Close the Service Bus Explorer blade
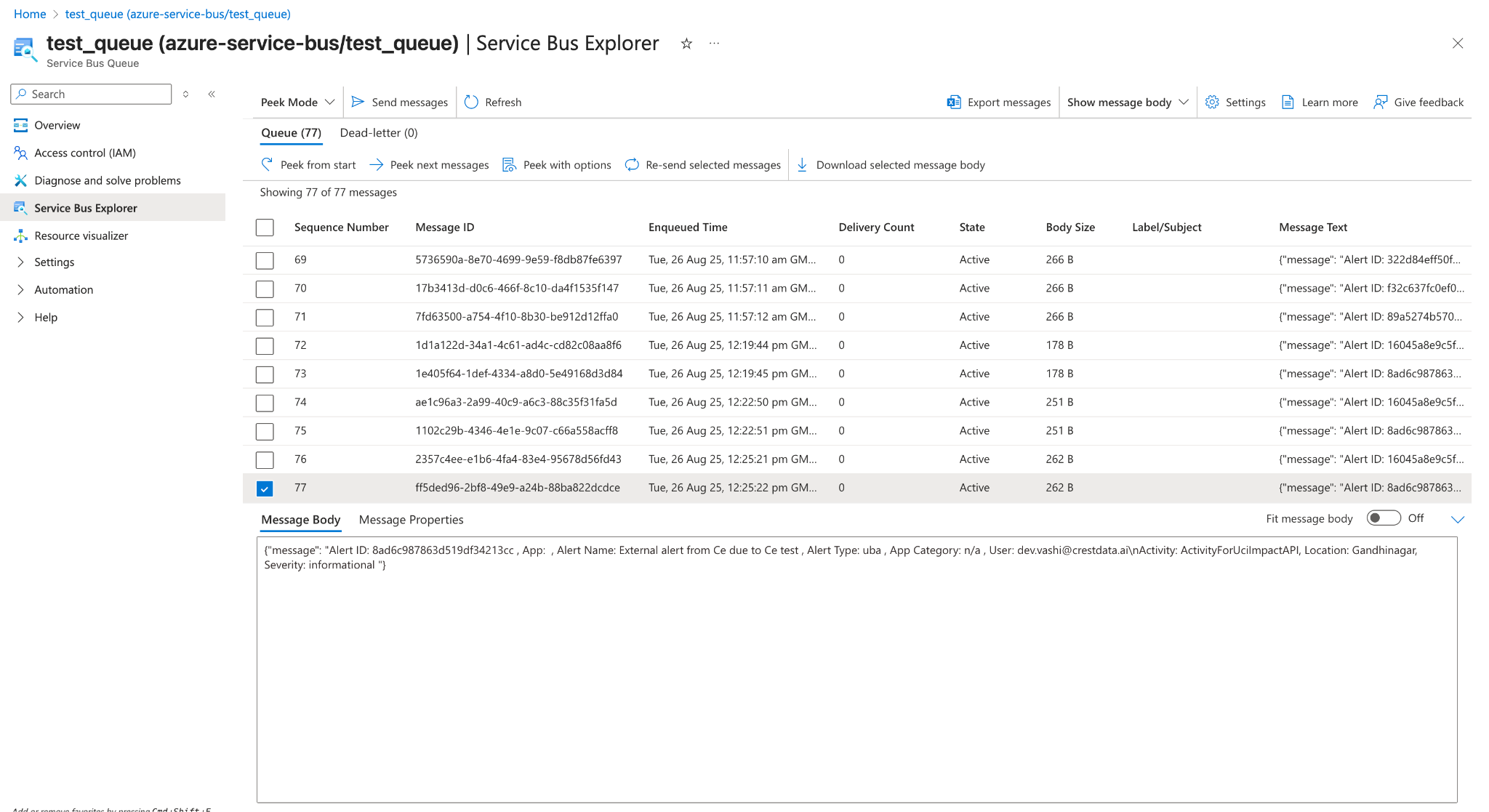1489x812 pixels. point(1457,44)
